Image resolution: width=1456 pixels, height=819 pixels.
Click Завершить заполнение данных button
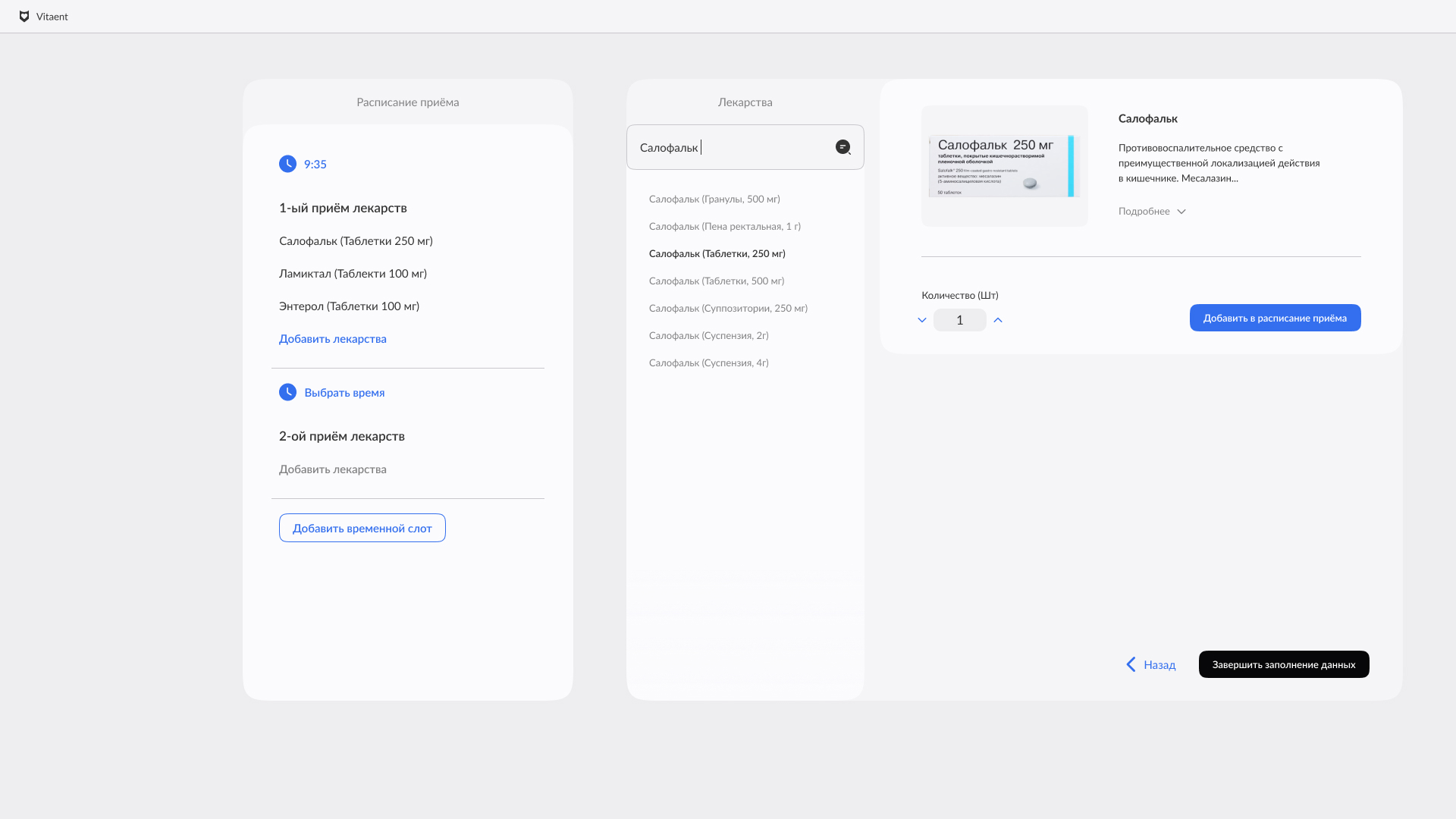1284,664
